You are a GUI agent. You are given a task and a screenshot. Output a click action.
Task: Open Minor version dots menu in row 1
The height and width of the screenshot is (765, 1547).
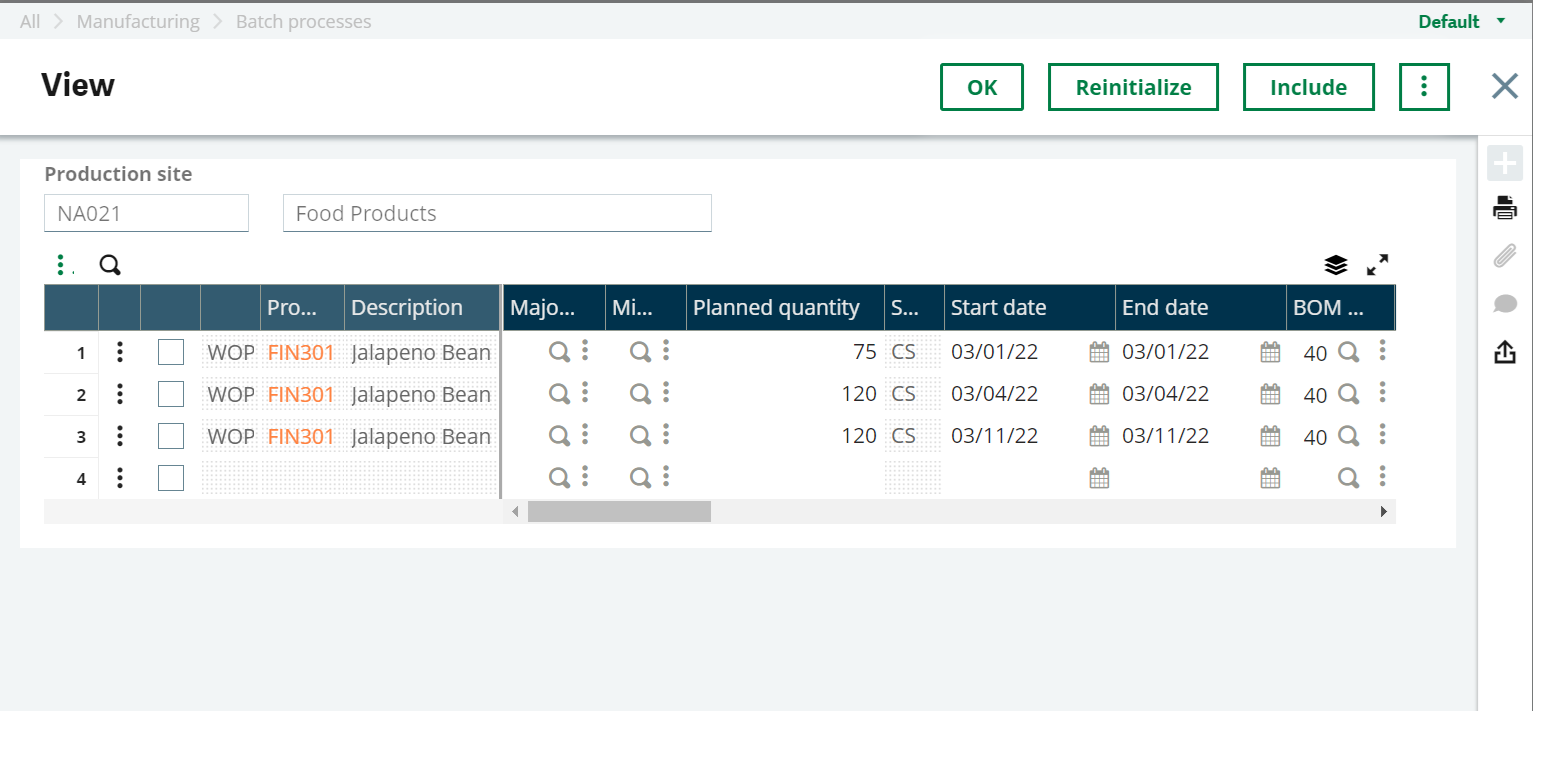pyautogui.click(x=666, y=350)
